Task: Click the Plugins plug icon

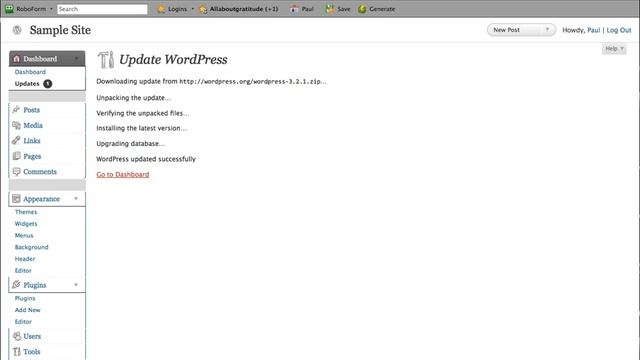Action: 16,284
